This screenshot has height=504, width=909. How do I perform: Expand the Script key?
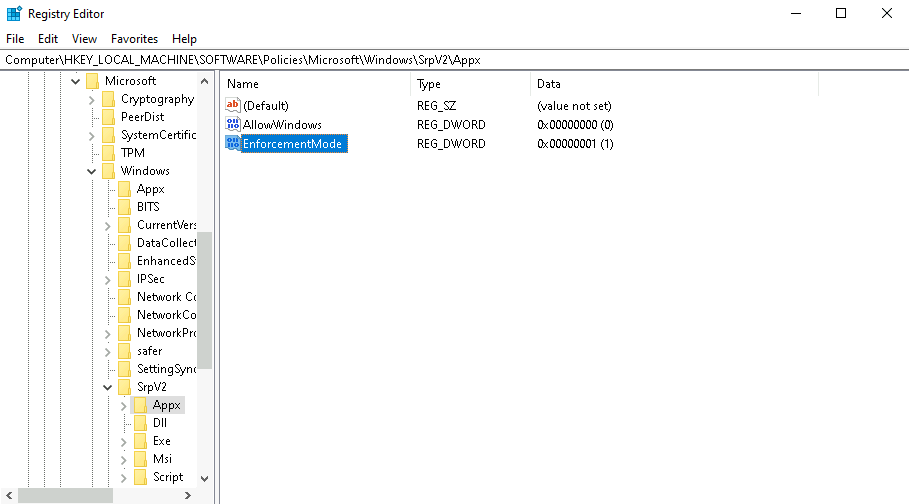tap(123, 477)
